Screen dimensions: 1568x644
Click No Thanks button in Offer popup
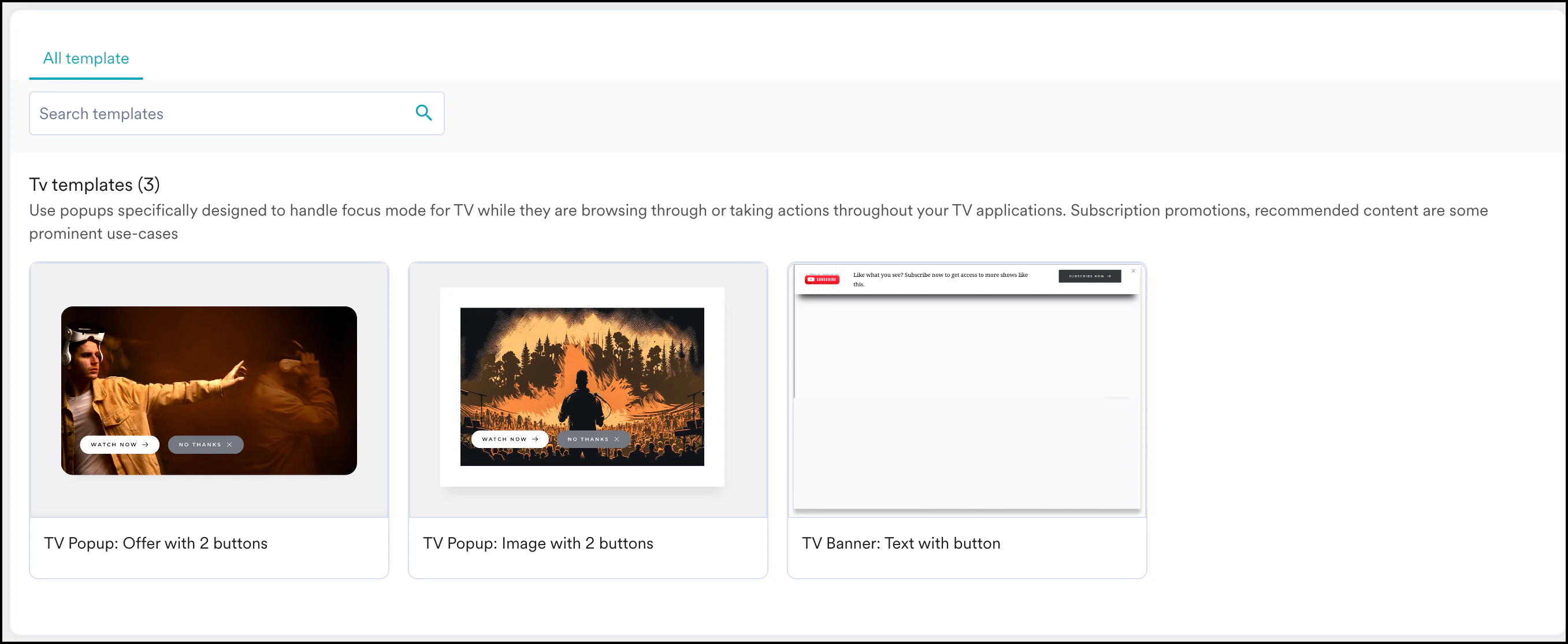click(x=205, y=445)
